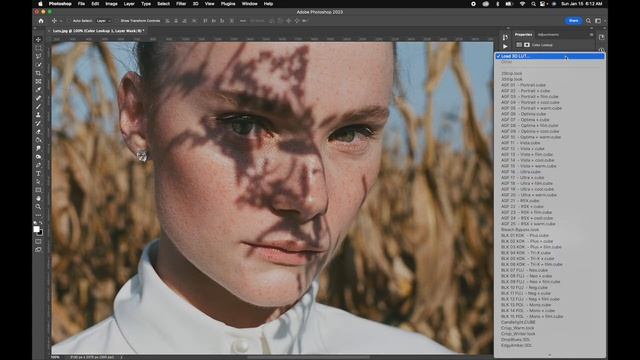Open the workspace switcher dropdown

(599, 20)
